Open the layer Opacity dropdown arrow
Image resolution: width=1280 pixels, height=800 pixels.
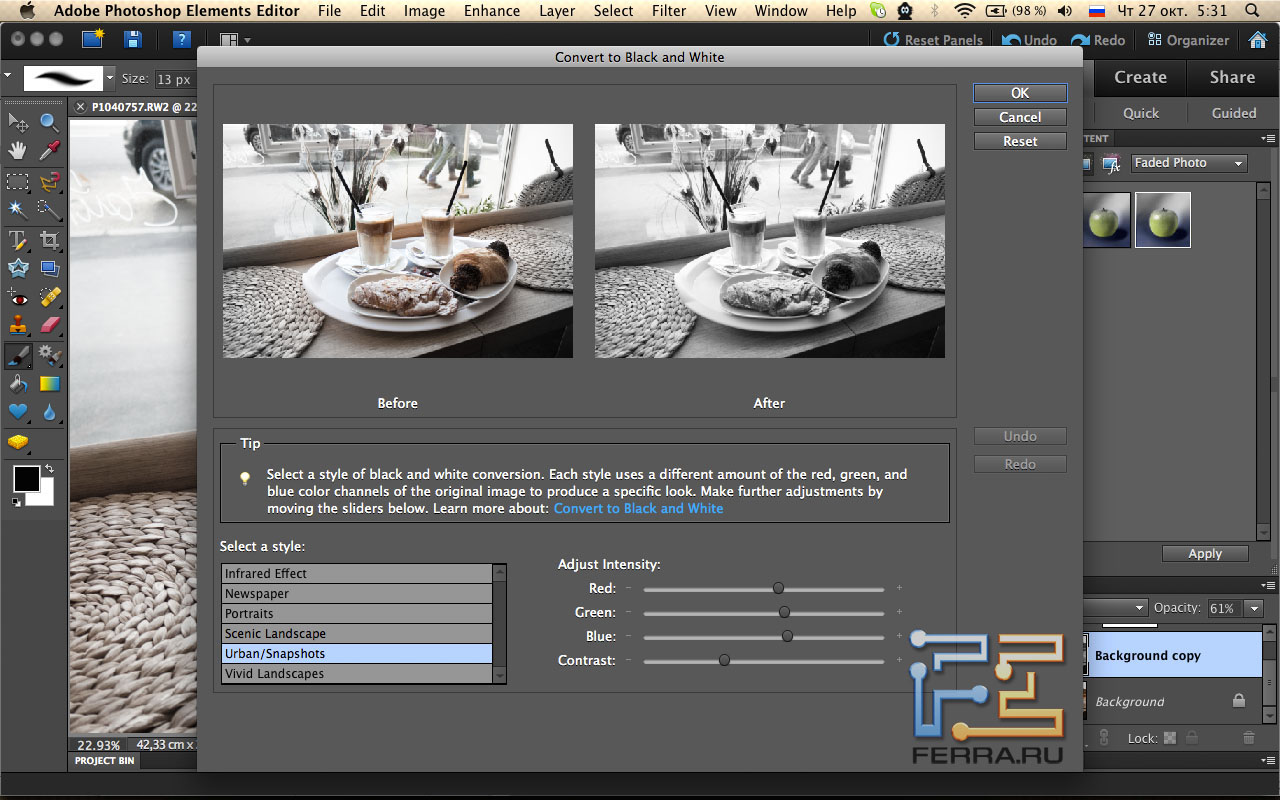pyautogui.click(x=1254, y=608)
